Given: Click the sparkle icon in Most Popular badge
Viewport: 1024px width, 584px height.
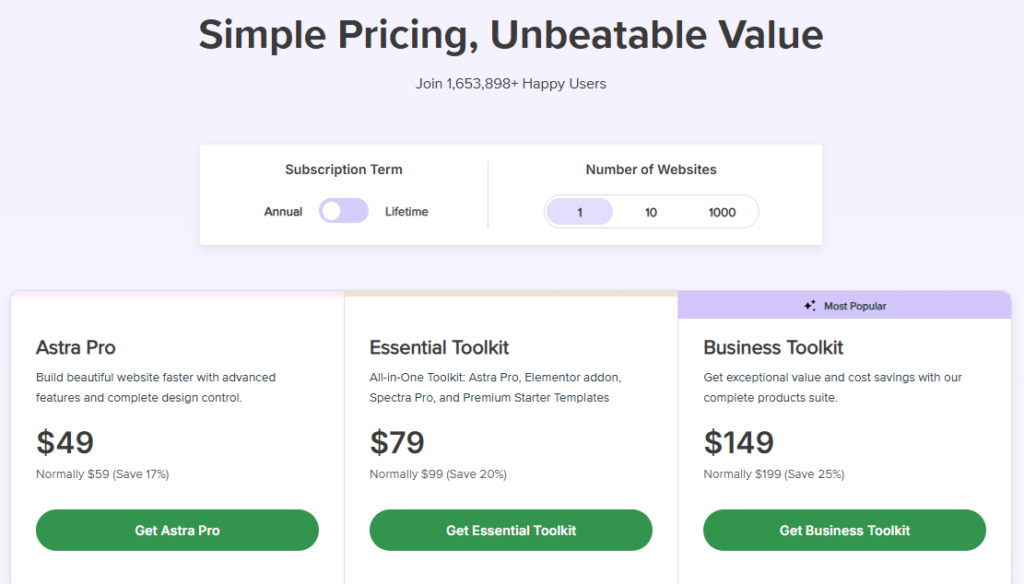Looking at the screenshot, I should 810,306.
